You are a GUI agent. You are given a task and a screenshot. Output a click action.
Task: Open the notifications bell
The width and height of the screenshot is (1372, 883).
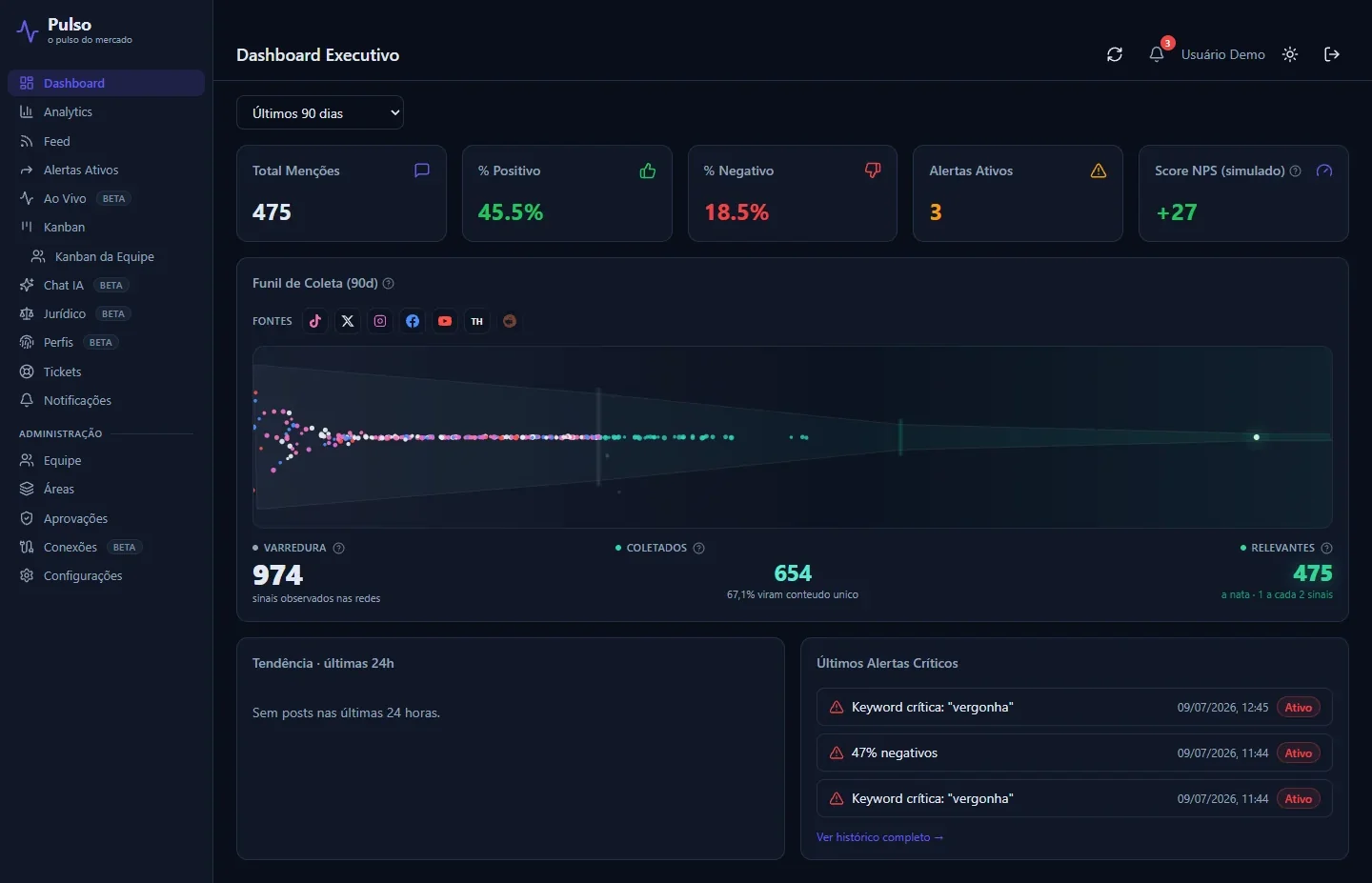(x=1157, y=54)
